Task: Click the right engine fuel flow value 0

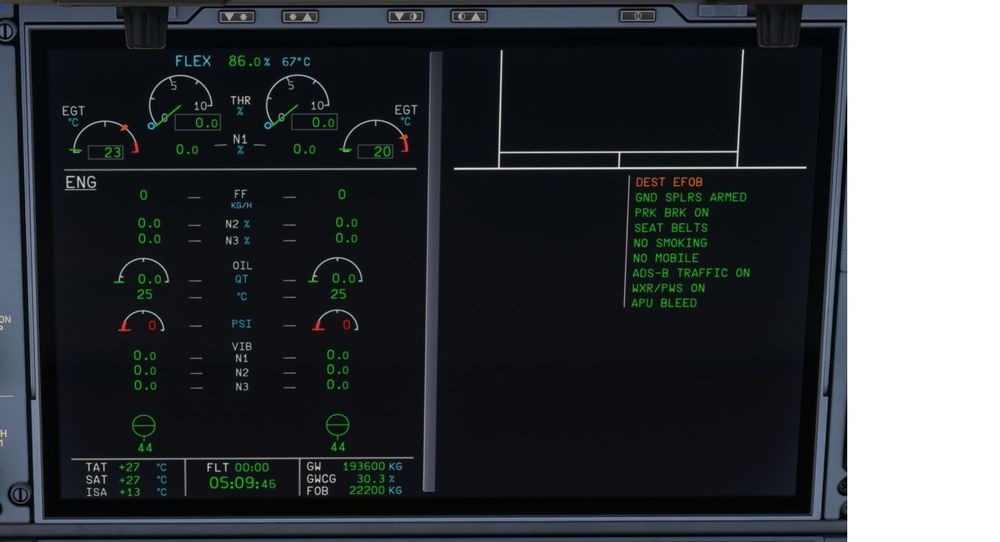Action: tap(342, 194)
